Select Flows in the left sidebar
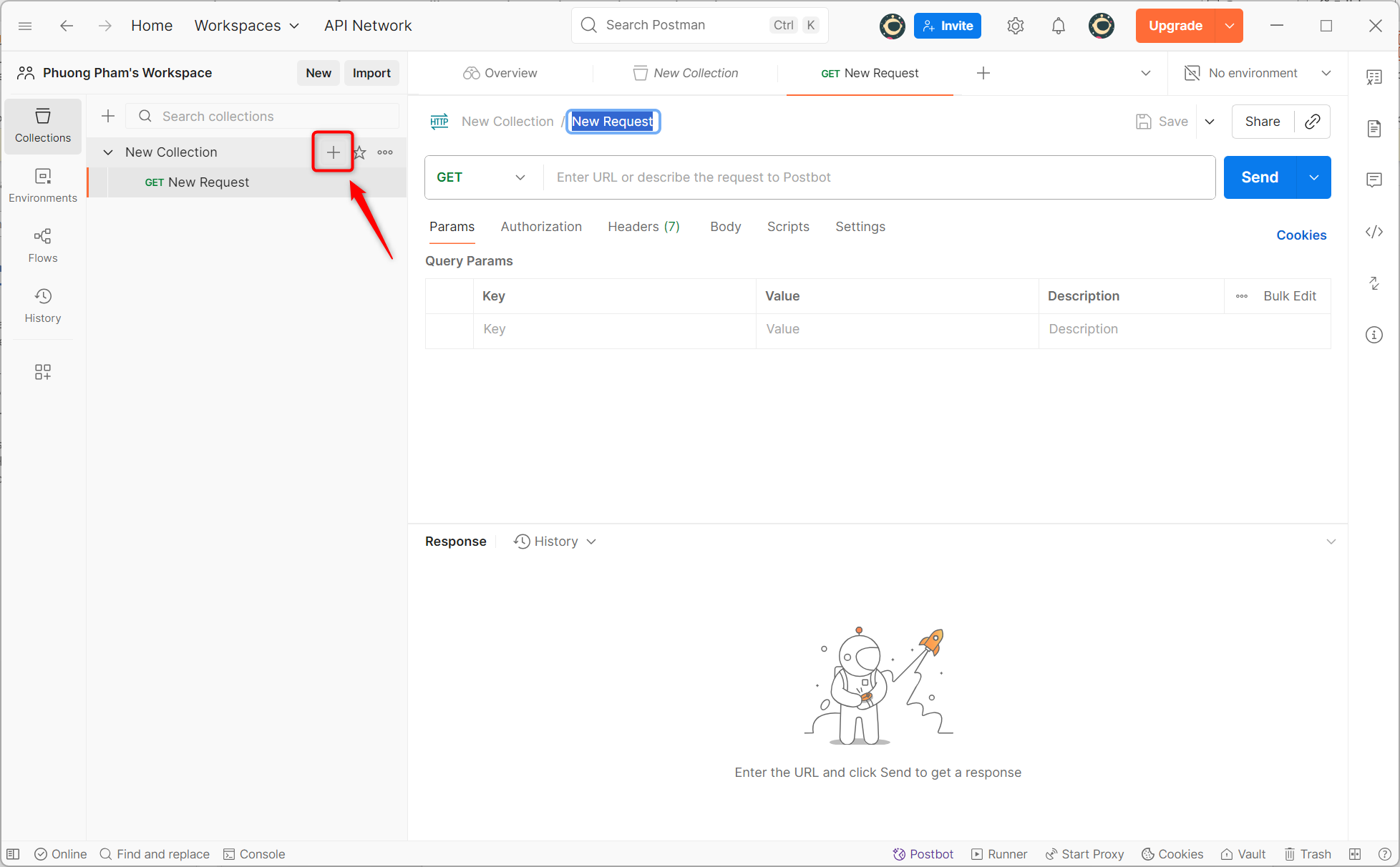Screen dimensions: 1400x867 coord(42,243)
